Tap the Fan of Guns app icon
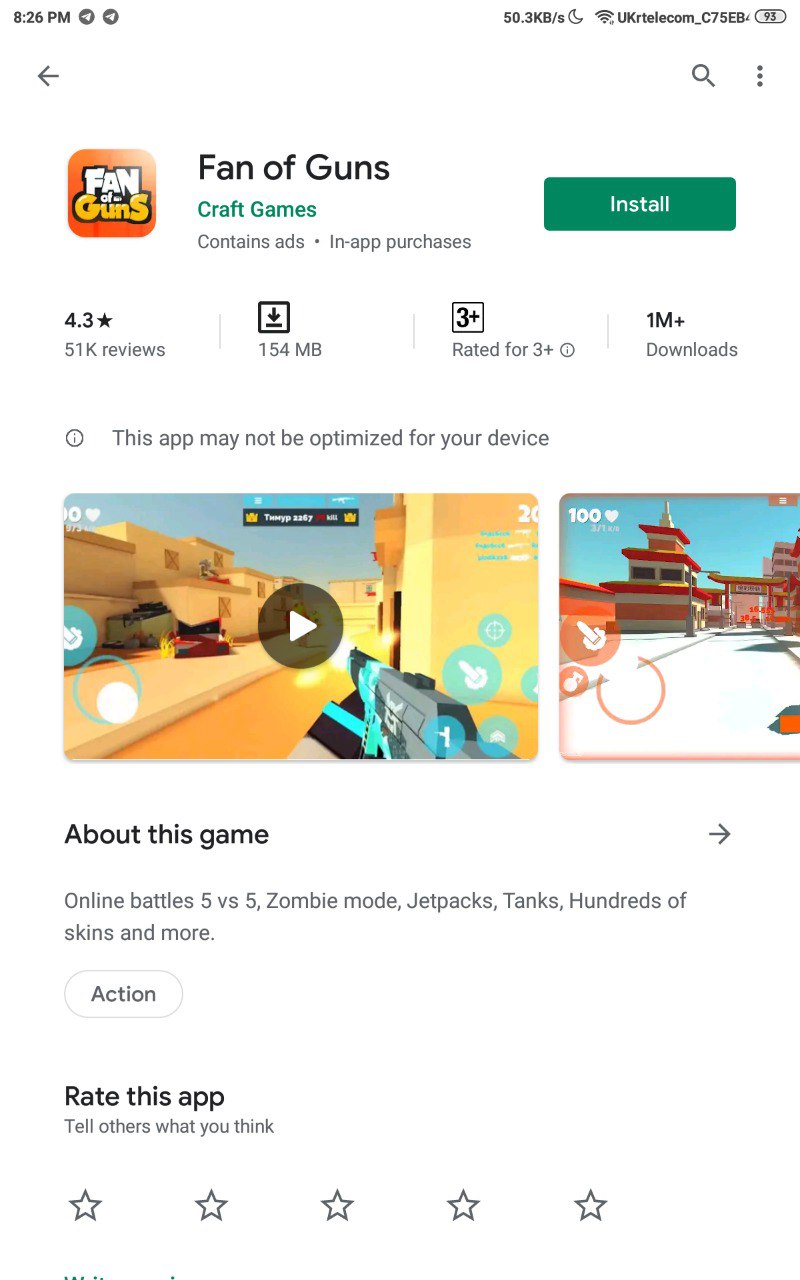The height and width of the screenshot is (1280, 800). point(112,193)
